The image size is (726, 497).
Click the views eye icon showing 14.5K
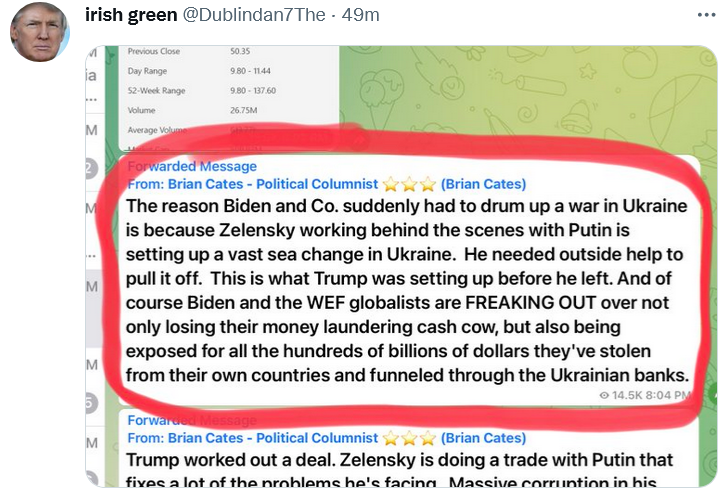(602, 395)
